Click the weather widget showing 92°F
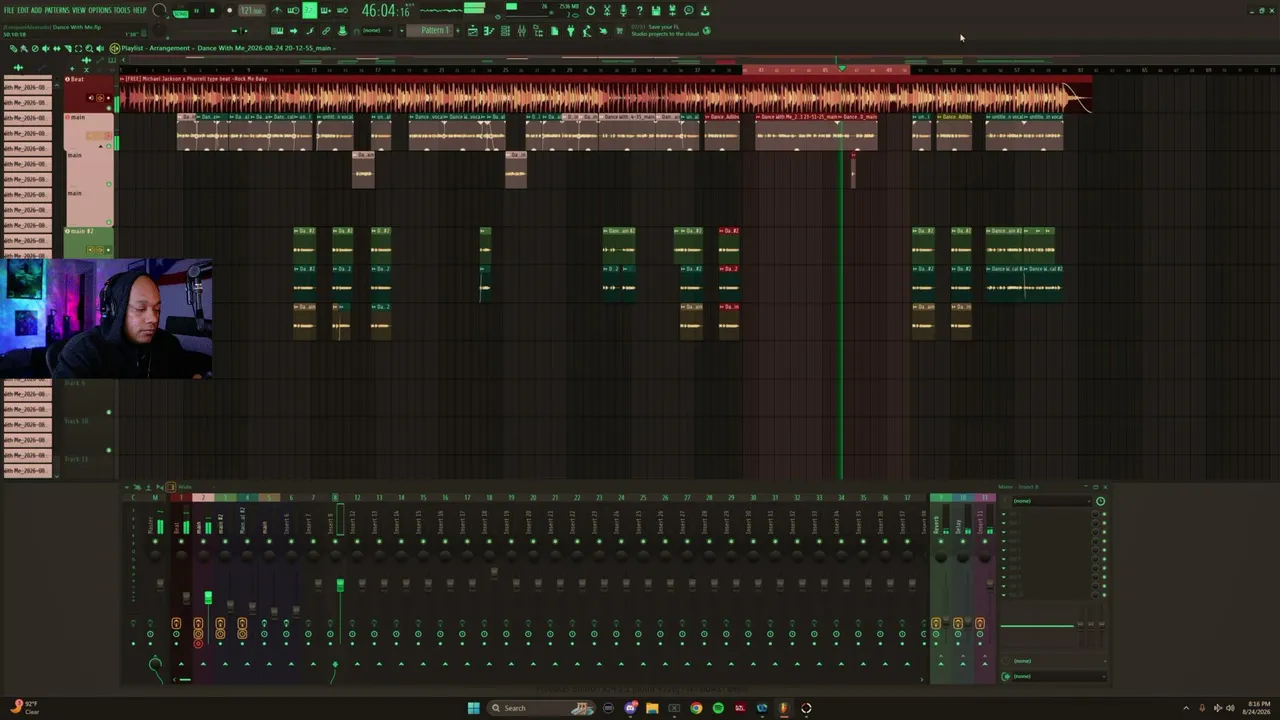Image resolution: width=1280 pixels, height=720 pixels. (x=25, y=708)
